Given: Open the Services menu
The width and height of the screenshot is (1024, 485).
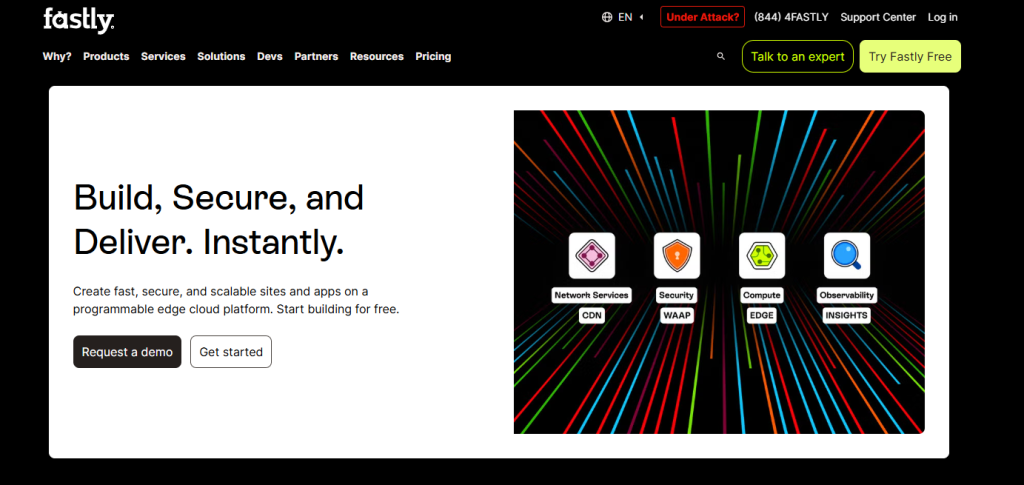Looking at the screenshot, I should 163,57.
